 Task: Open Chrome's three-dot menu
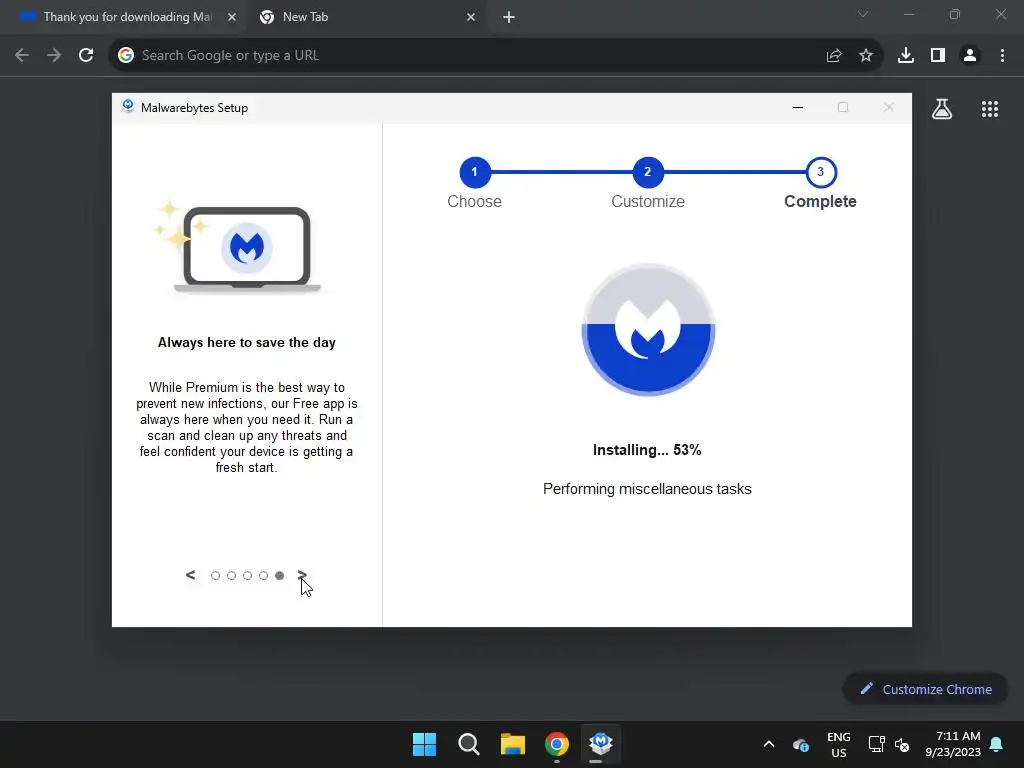[x=1002, y=56]
